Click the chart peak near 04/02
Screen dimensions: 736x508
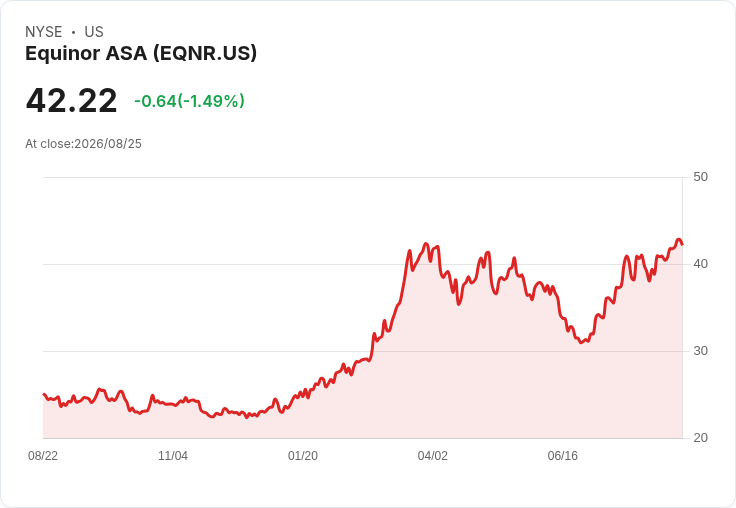[x=426, y=243]
